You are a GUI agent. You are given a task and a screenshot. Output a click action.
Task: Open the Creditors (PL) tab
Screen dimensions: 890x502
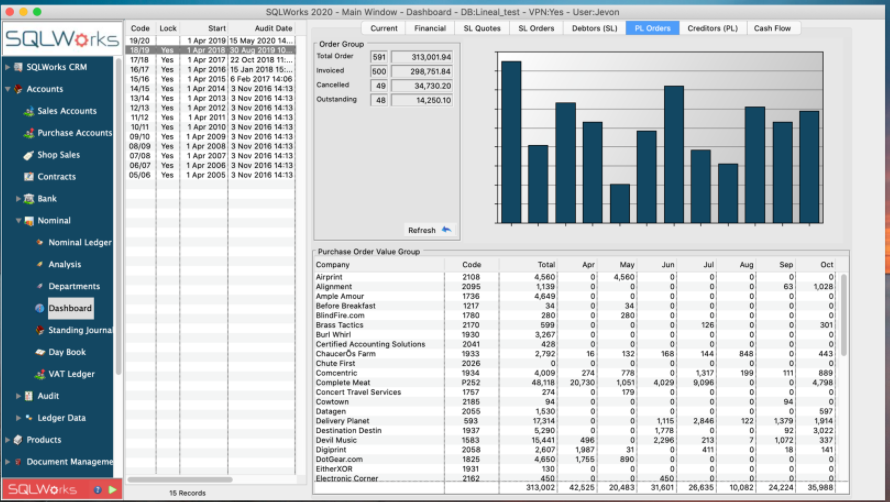point(712,28)
